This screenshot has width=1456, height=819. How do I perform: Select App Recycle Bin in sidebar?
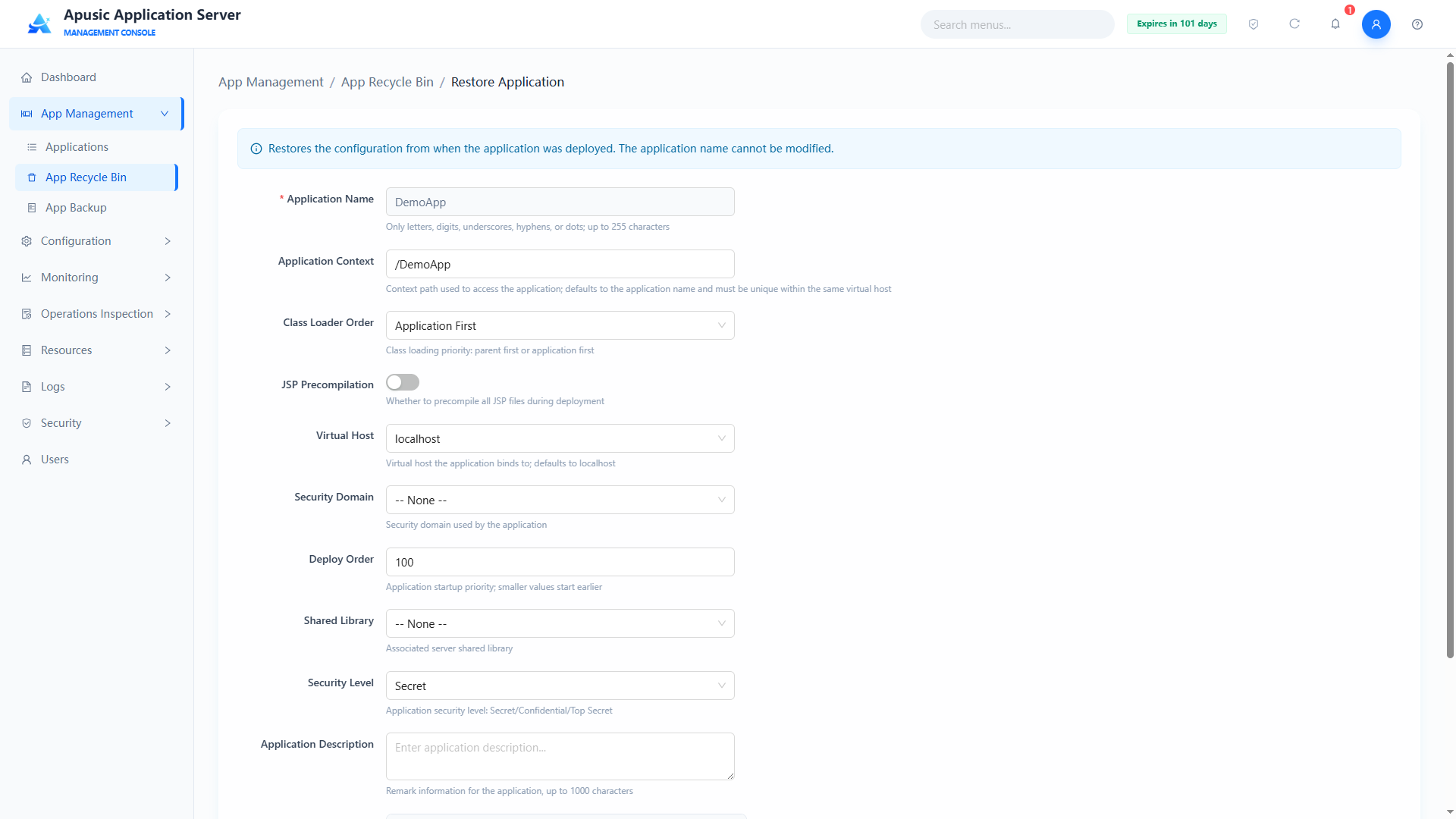[96, 177]
